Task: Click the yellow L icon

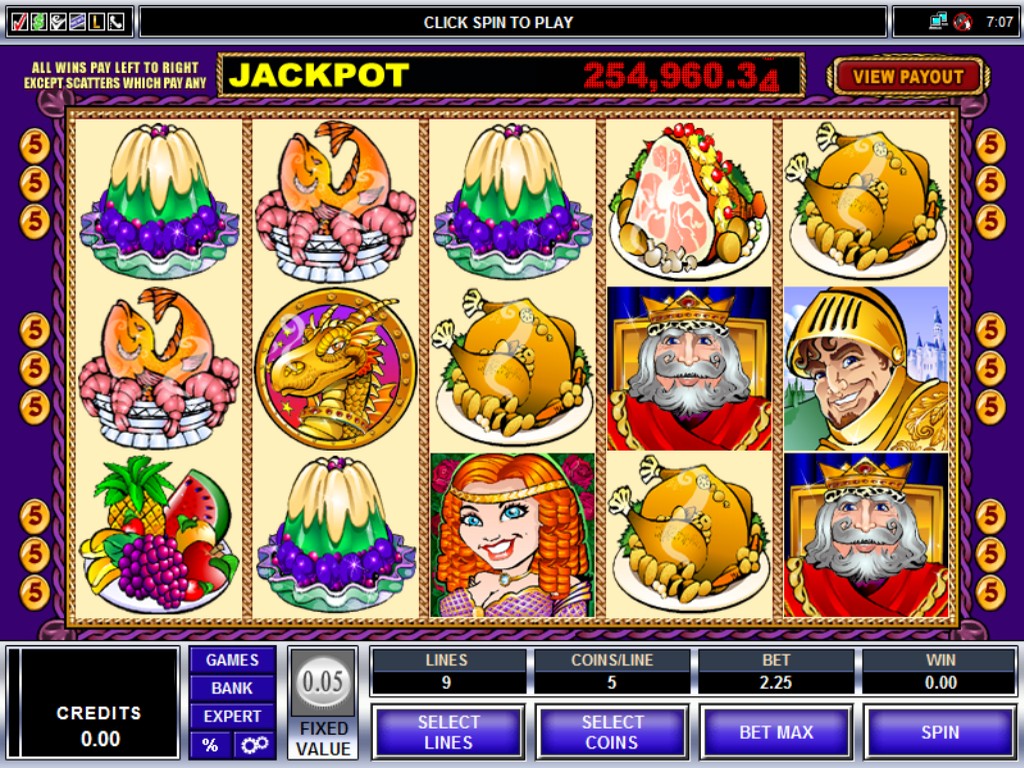Action: coord(96,22)
